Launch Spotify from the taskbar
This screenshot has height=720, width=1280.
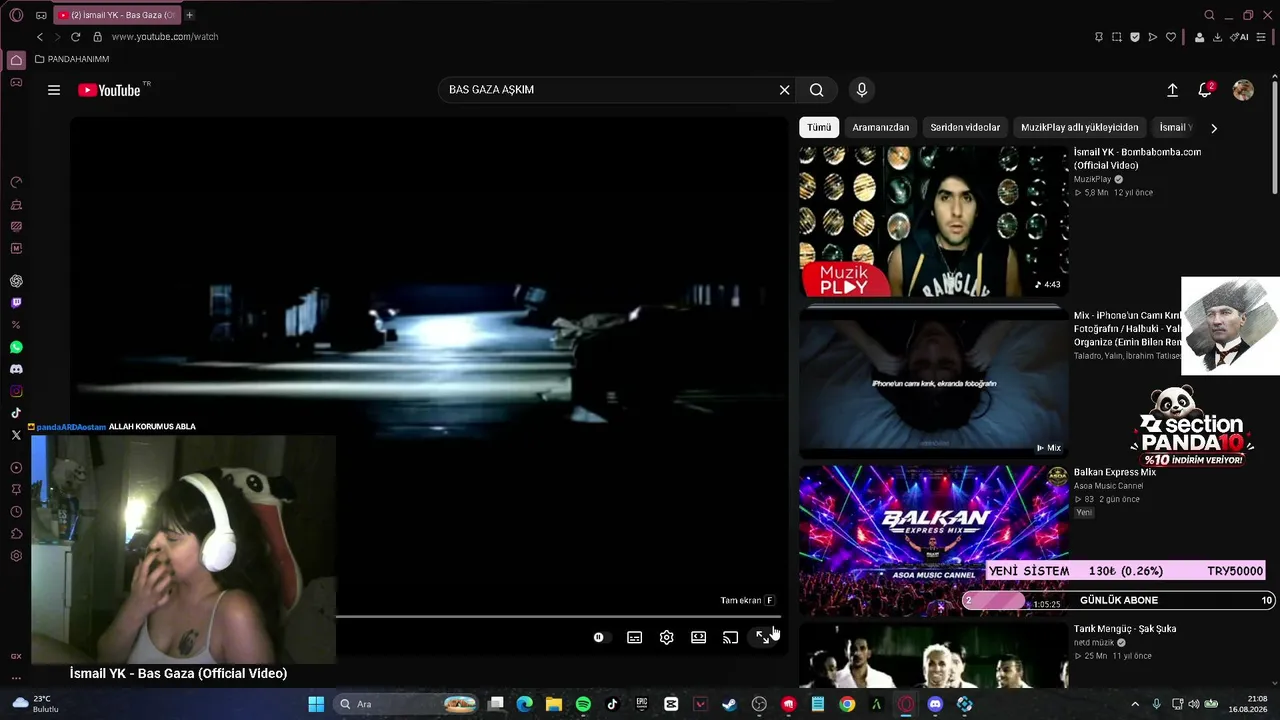click(x=583, y=704)
